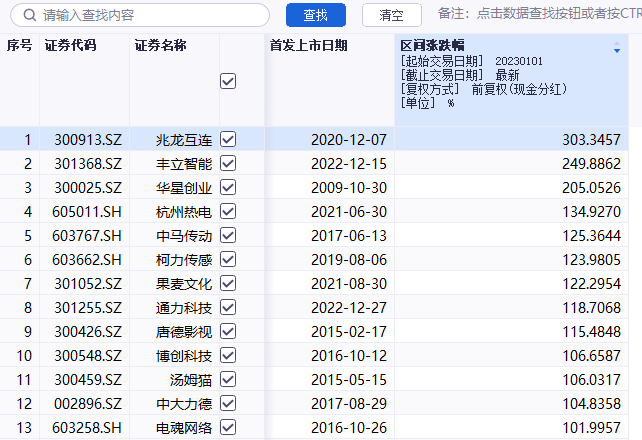Uncheck the checkbox for 电魂网络

click(x=228, y=427)
